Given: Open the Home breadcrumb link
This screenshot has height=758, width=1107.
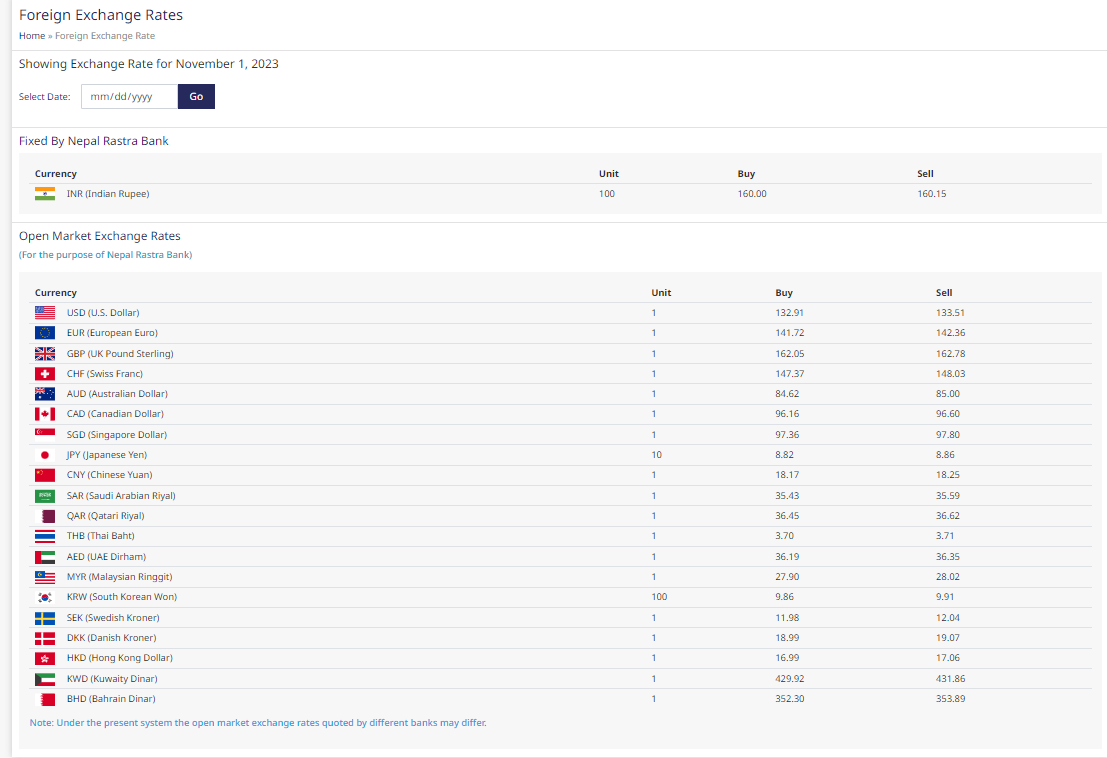Looking at the screenshot, I should point(32,36).
